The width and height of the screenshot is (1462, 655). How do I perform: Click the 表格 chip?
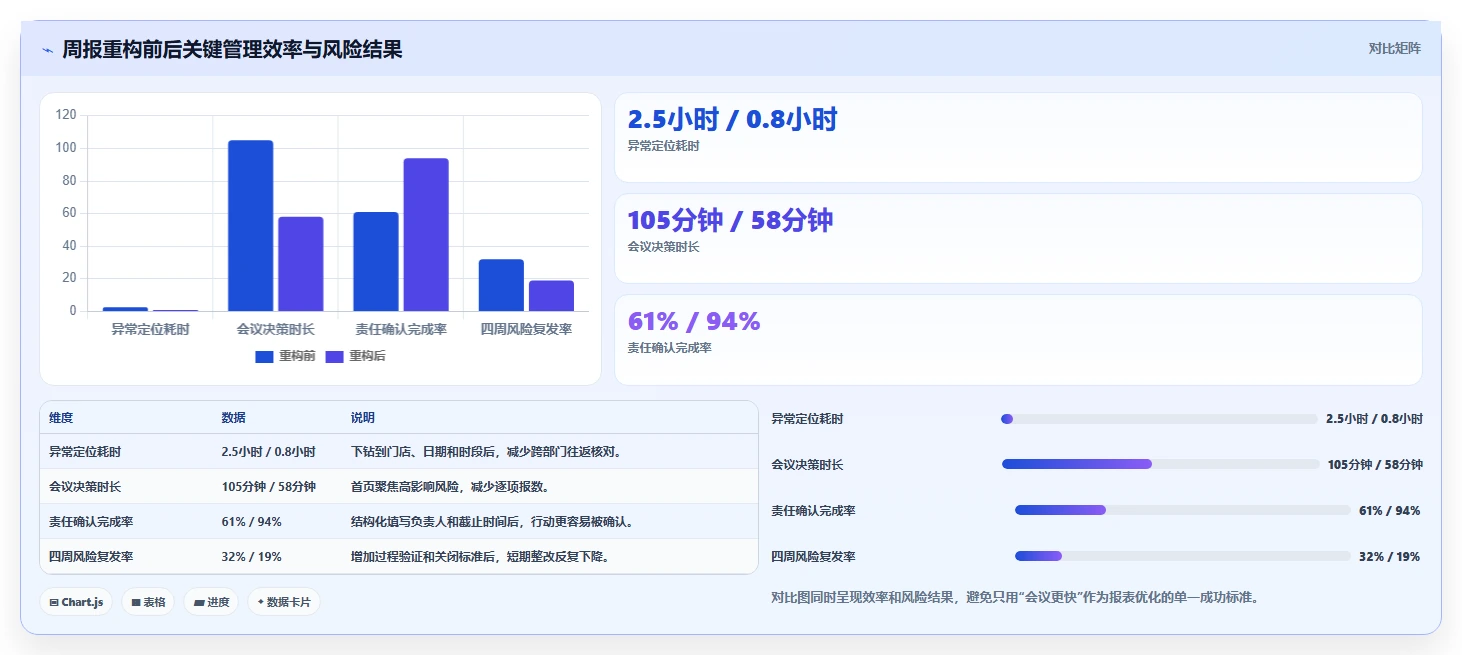click(x=148, y=602)
